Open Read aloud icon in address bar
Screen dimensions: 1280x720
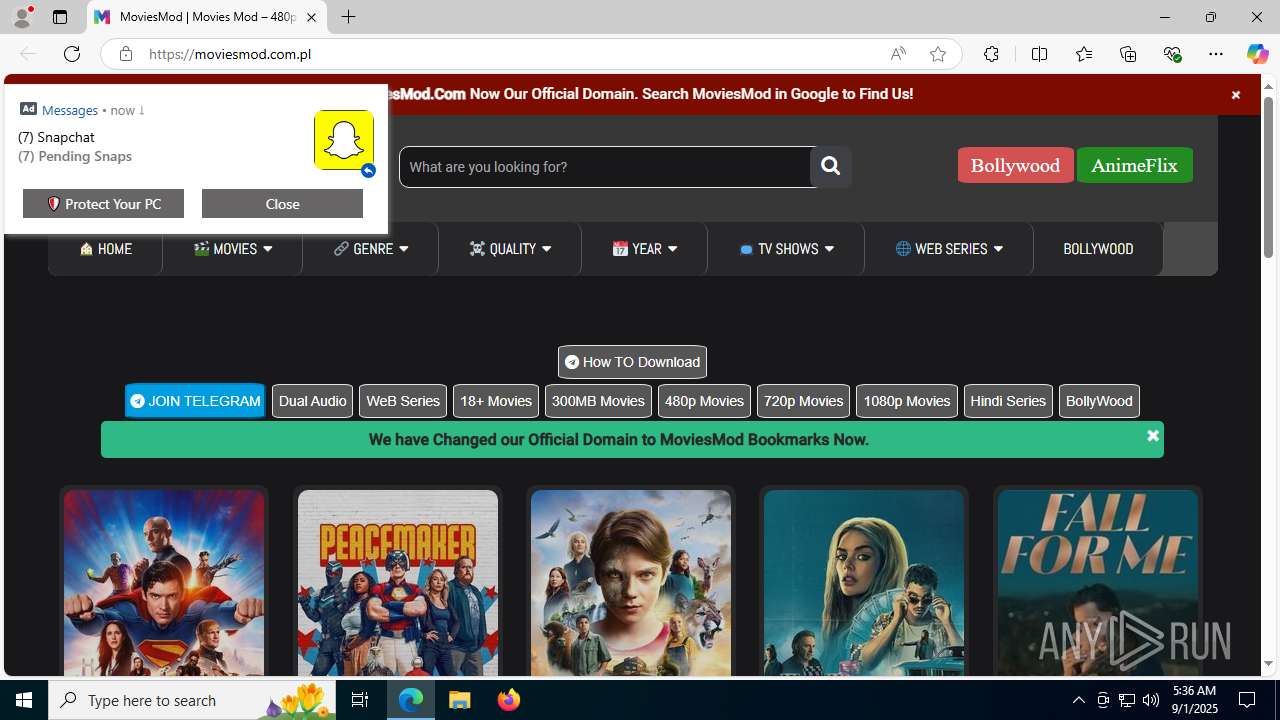pyautogui.click(x=898, y=54)
